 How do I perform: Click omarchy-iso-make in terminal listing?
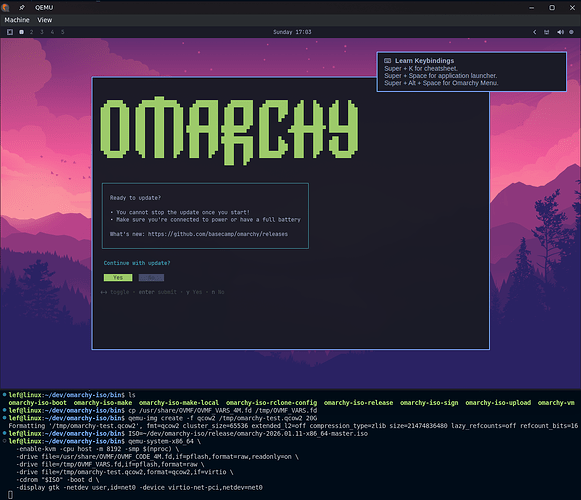click(103, 403)
